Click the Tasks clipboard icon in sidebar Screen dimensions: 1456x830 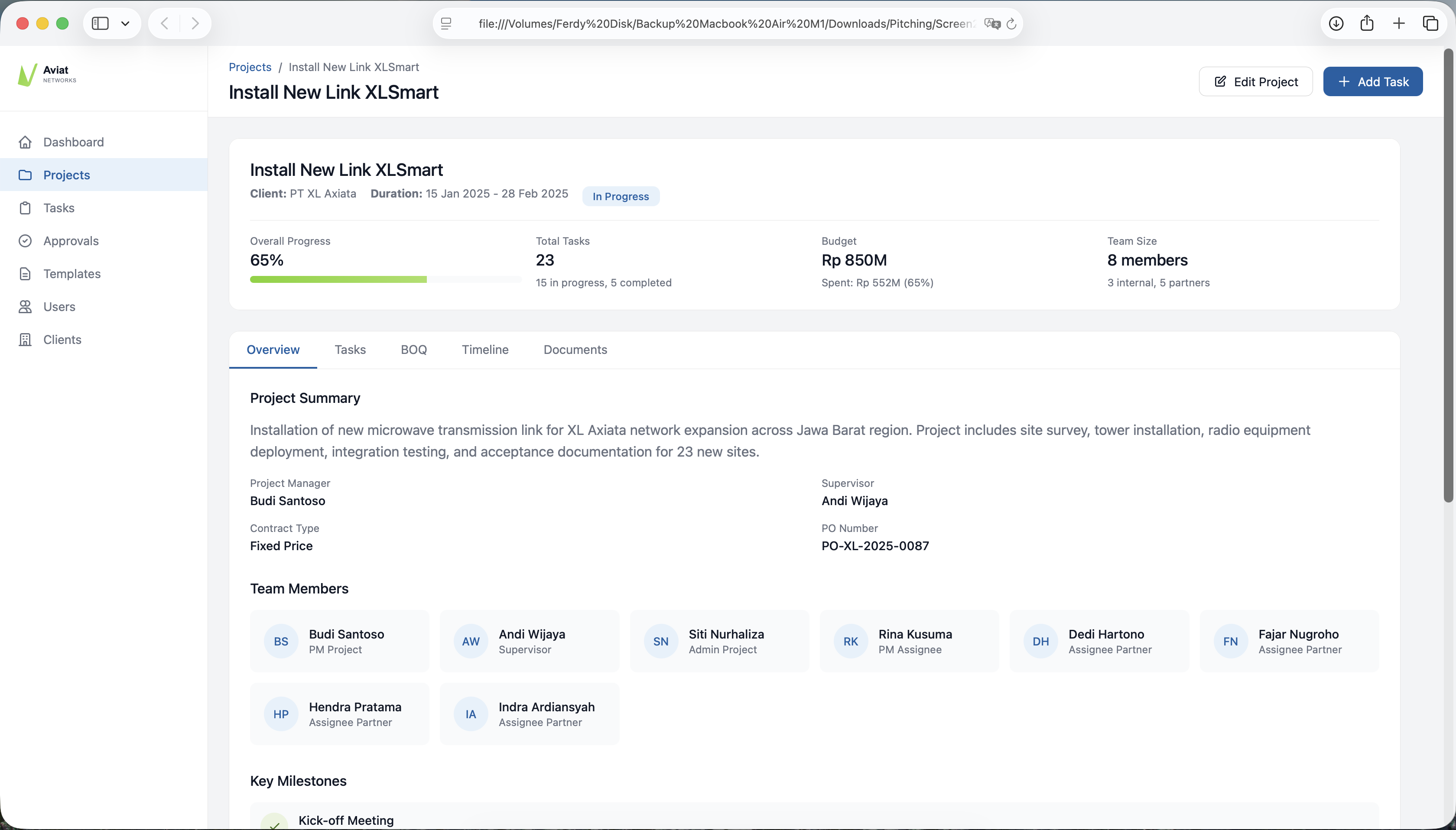pos(25,208)
